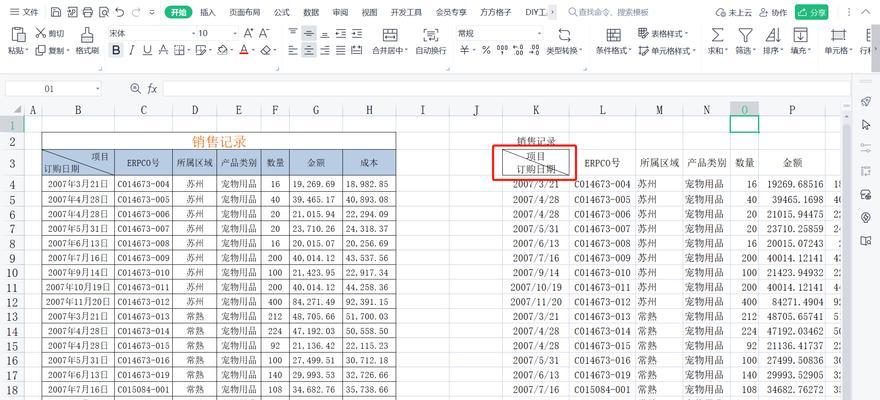Screen dimensions: 880x400
Task: Switch to the Data (数据) tab
Action: coord(311,12)
